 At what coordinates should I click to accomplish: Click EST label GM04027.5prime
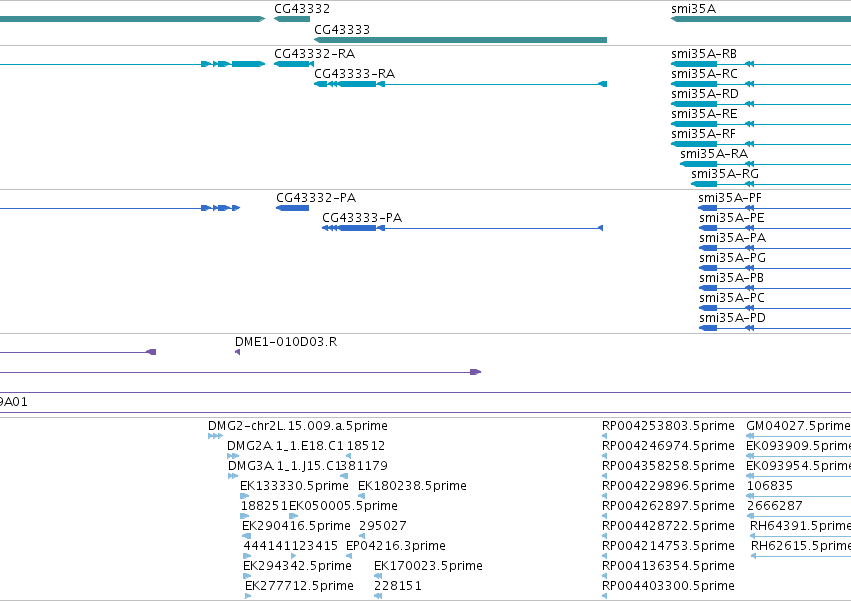point(798,426)
